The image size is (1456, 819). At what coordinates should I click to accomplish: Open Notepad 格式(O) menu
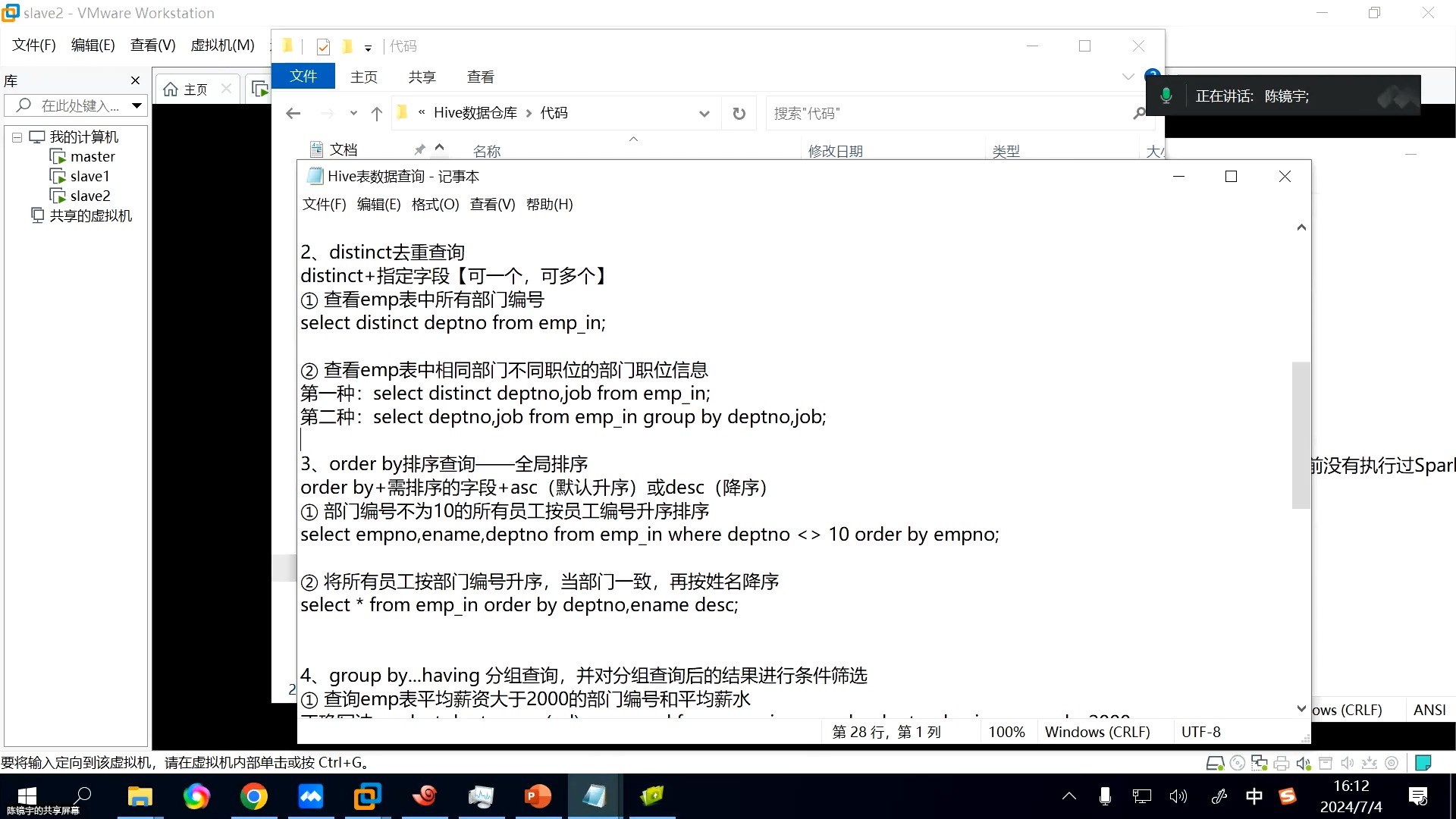pyautogui.click(x=435, y=204)
